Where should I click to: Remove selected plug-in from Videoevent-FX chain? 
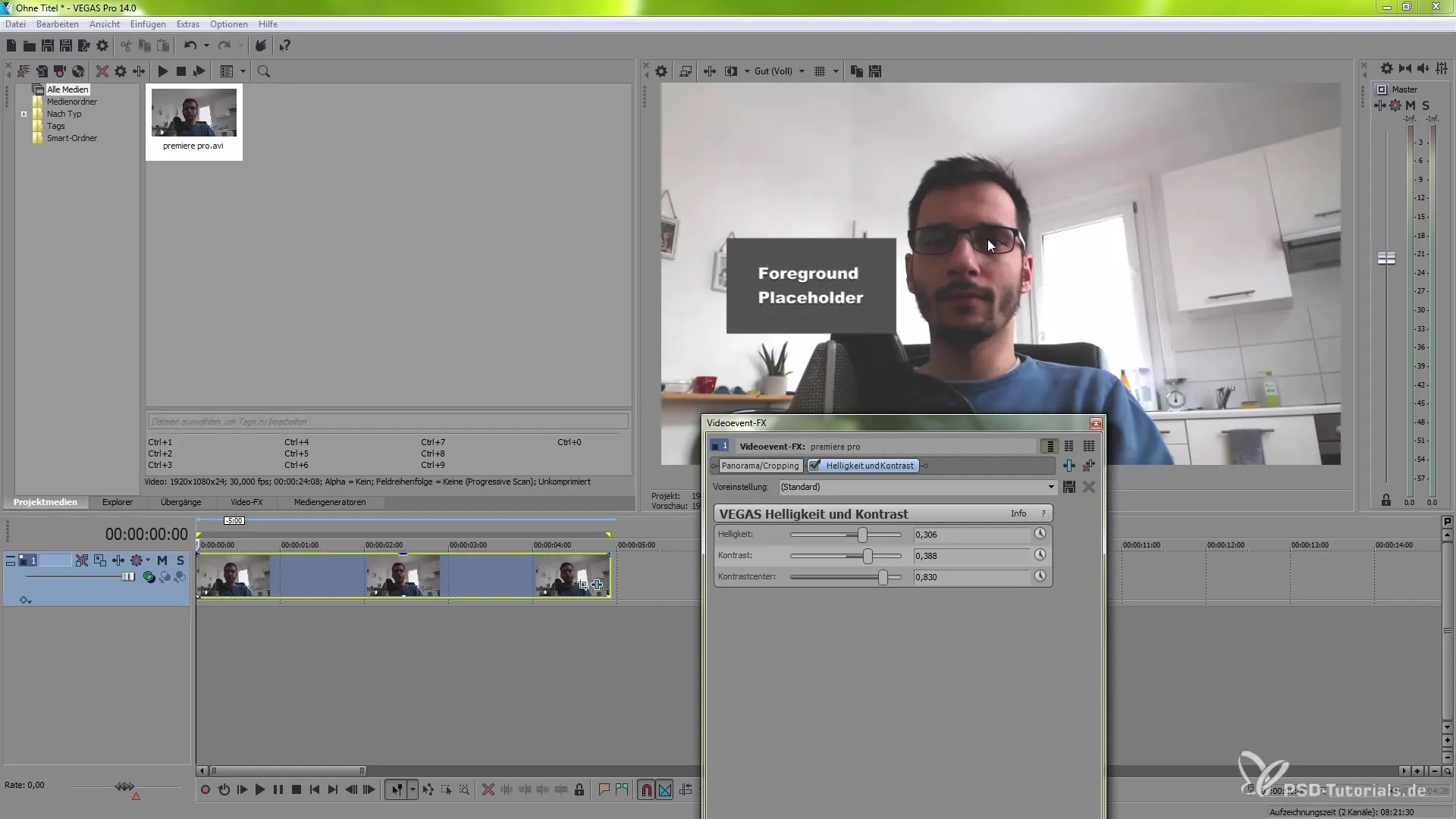(1089, 466)
